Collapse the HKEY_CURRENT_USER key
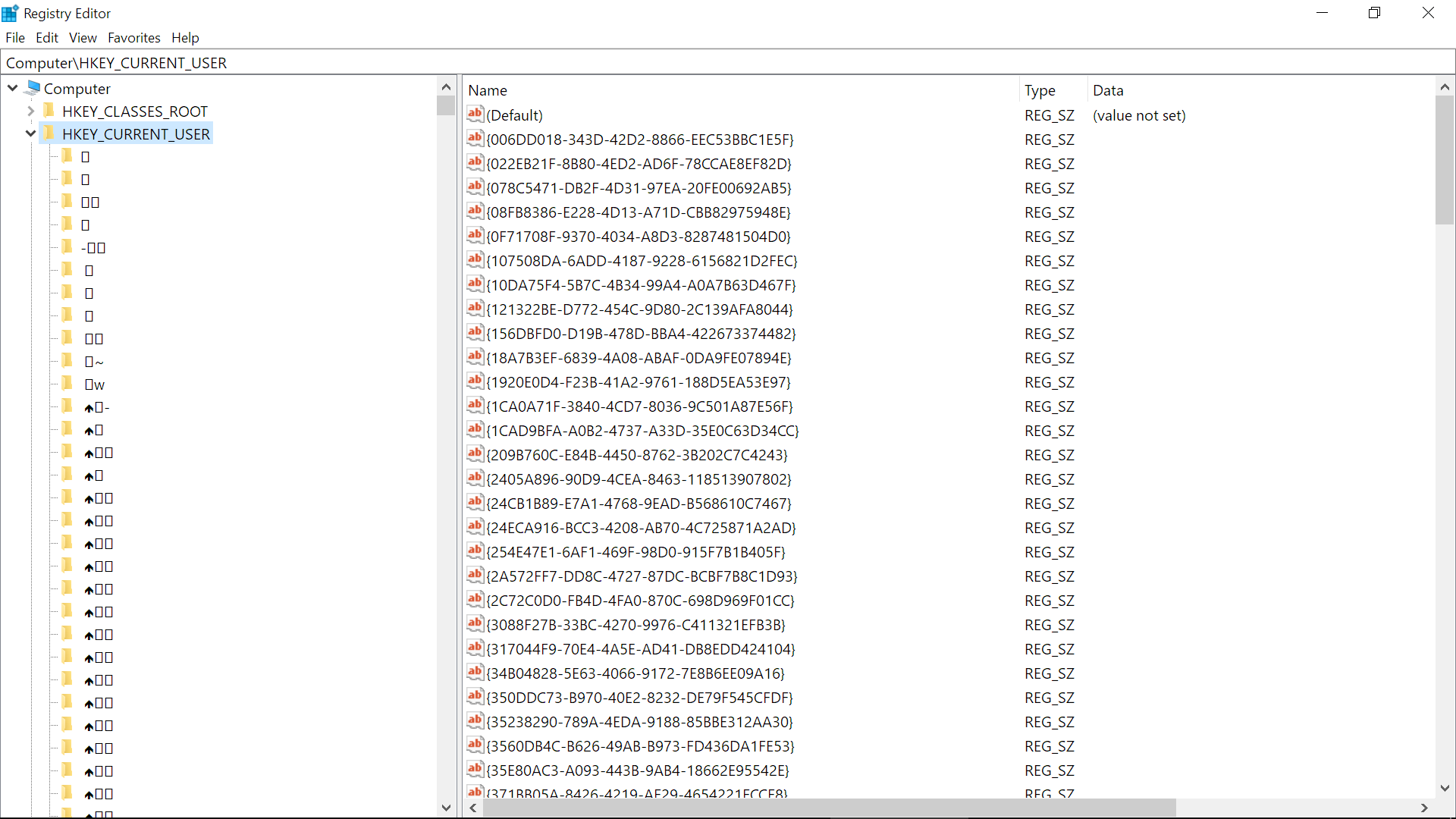The width and height of the screenshot is (1456, 819). point(30,134)
